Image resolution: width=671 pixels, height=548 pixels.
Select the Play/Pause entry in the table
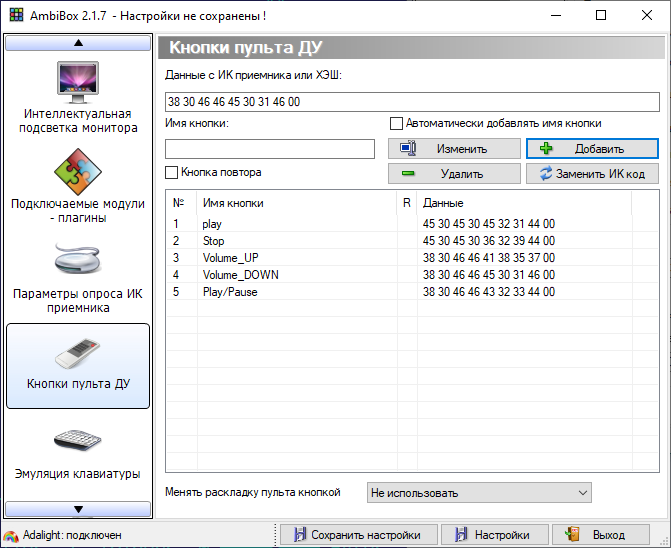coord(228,292)
